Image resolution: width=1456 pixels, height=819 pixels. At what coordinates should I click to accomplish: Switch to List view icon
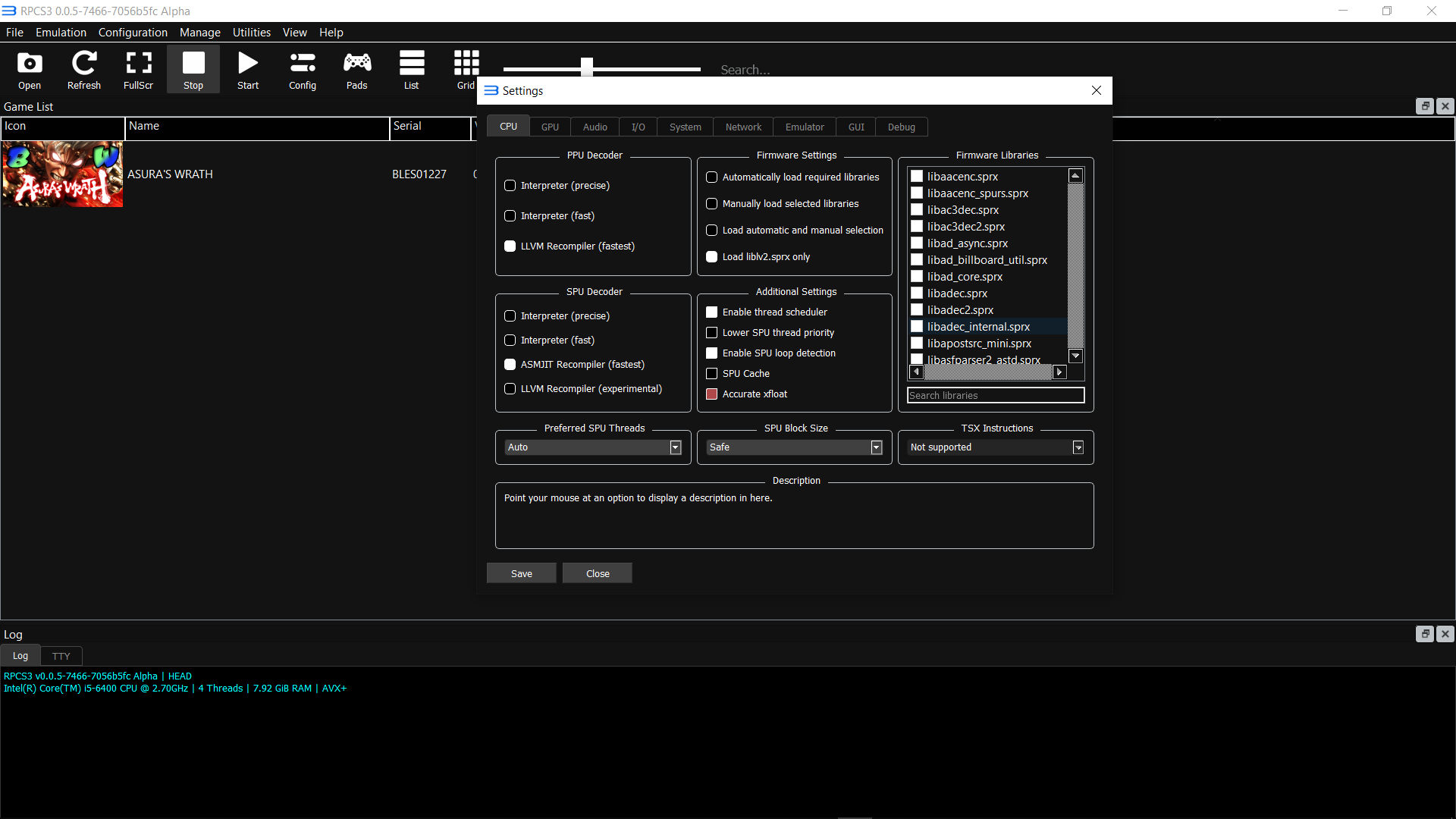click(411, 70)
